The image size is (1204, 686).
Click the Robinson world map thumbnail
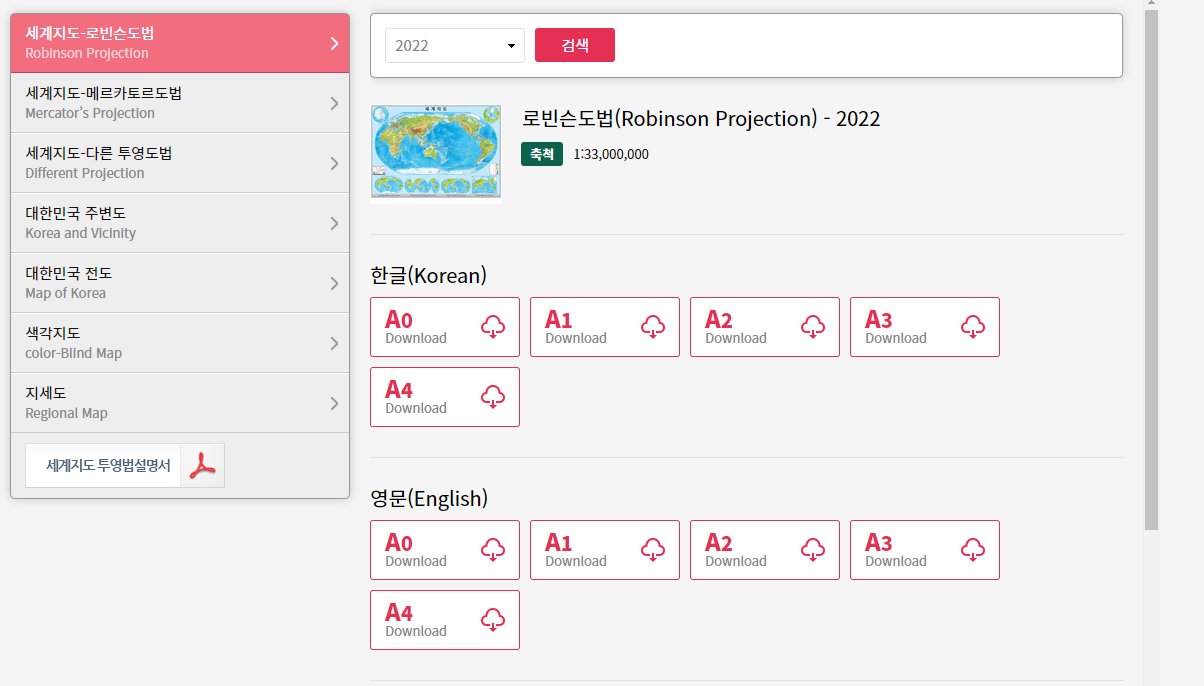[435, 150]
